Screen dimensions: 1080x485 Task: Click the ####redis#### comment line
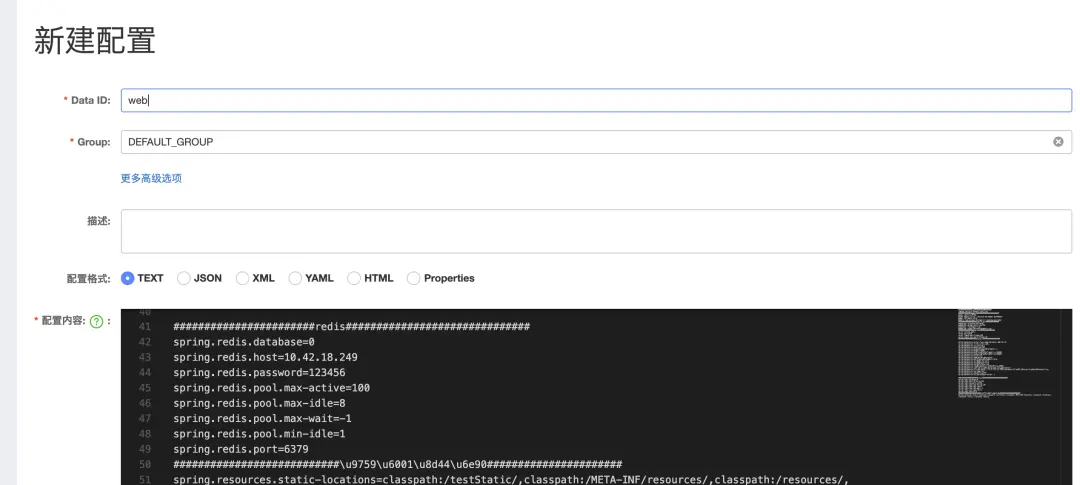351,327
